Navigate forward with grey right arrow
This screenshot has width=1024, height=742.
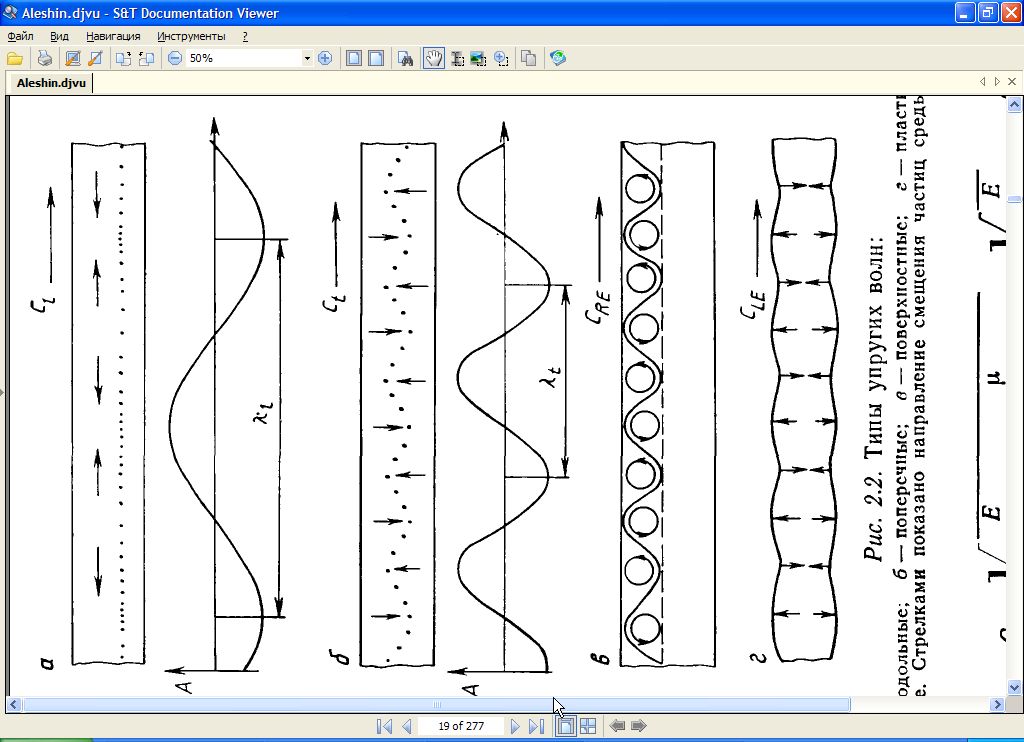click(x=639, y=726)
